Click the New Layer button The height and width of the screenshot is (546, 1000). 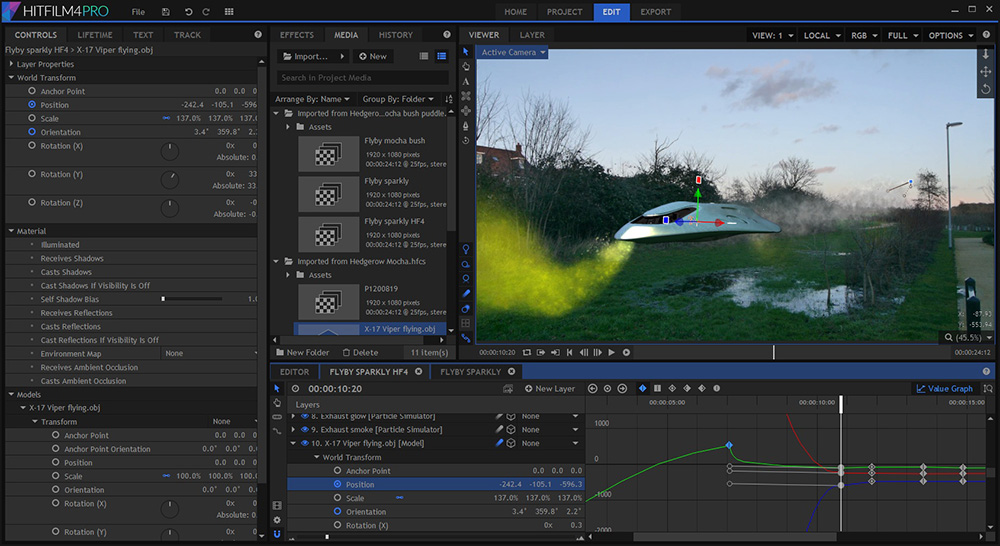click(x=550, y=388)
